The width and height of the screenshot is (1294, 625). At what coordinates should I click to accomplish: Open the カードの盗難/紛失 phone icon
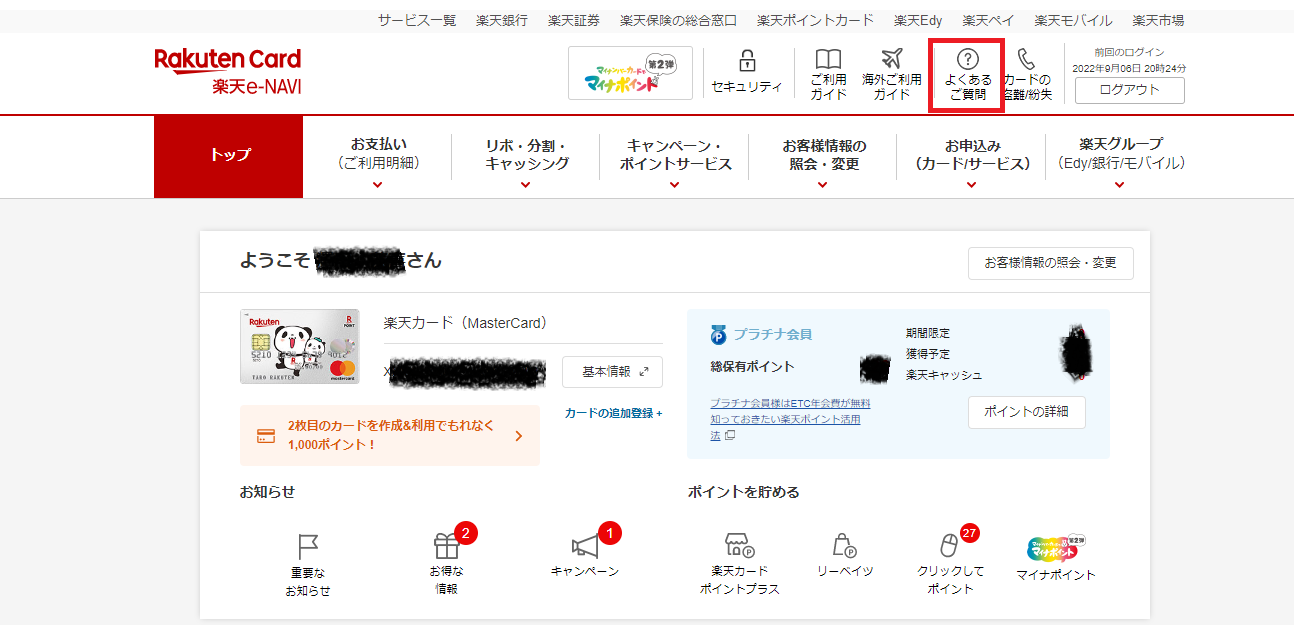point(1026,59)
